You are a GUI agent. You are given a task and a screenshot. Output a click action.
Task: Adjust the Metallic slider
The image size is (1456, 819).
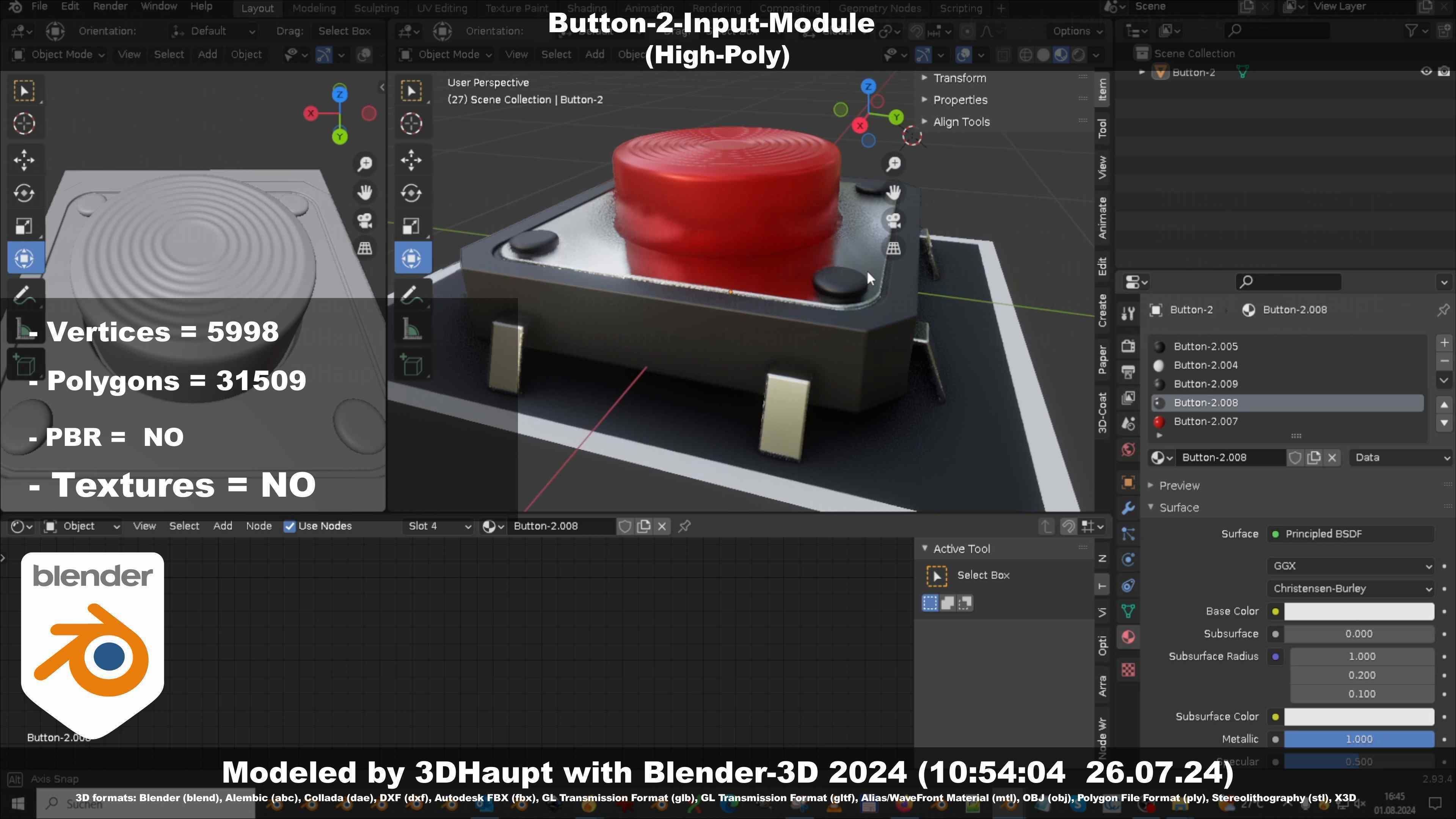1359,739
